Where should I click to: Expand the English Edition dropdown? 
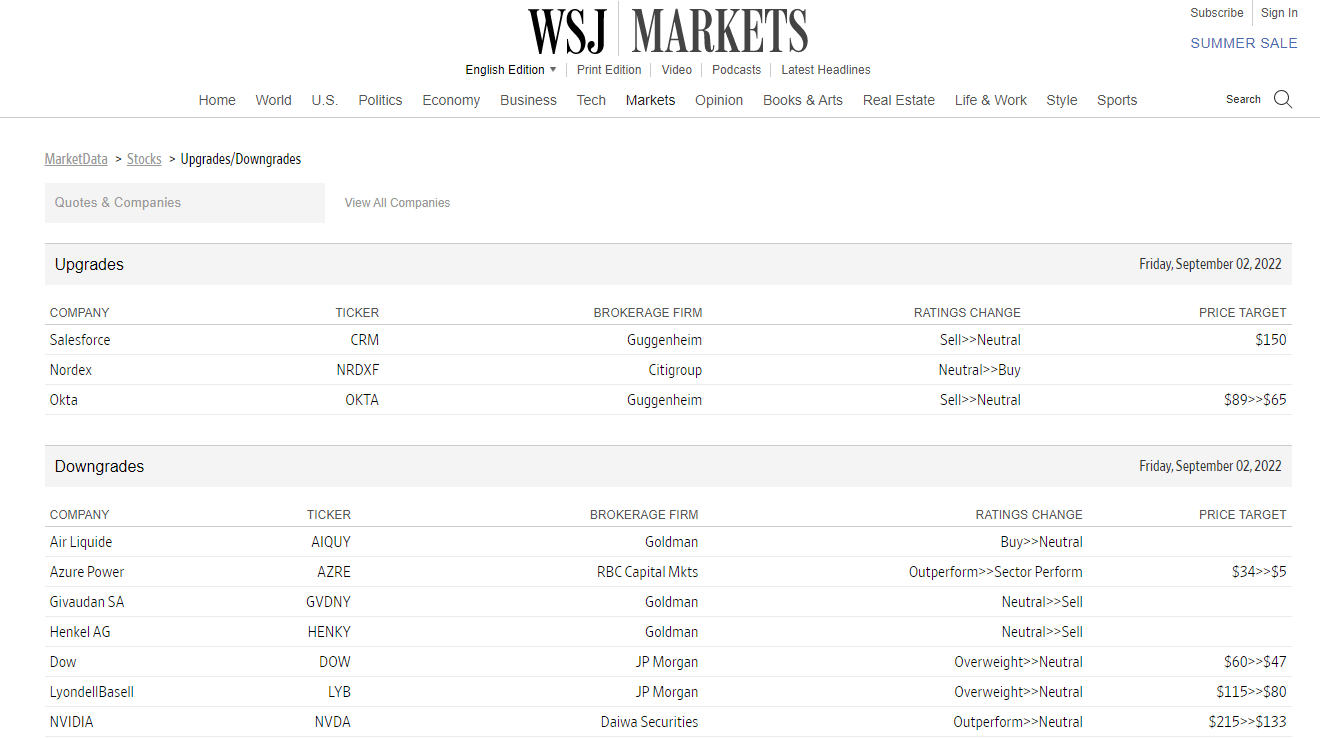coord(511,70)
